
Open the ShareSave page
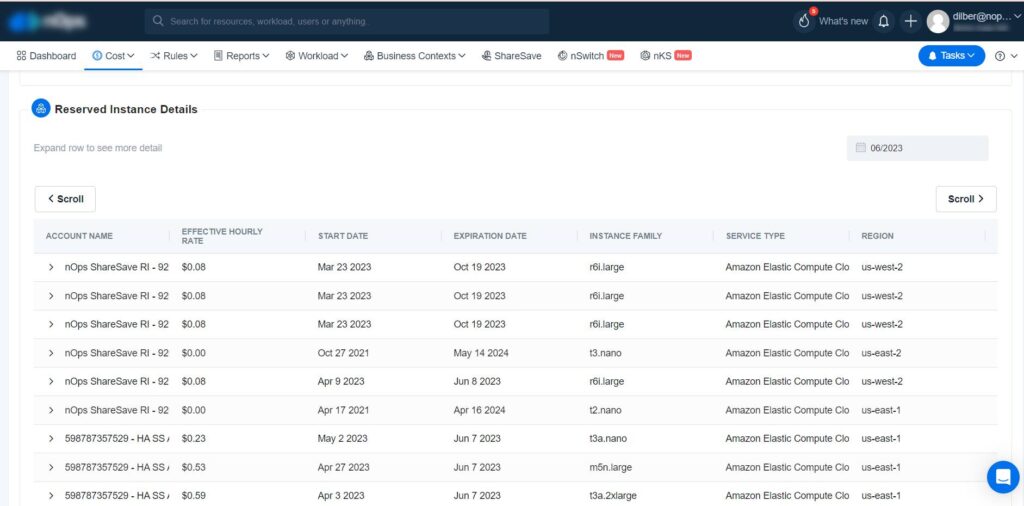click(x=511, y=56)
